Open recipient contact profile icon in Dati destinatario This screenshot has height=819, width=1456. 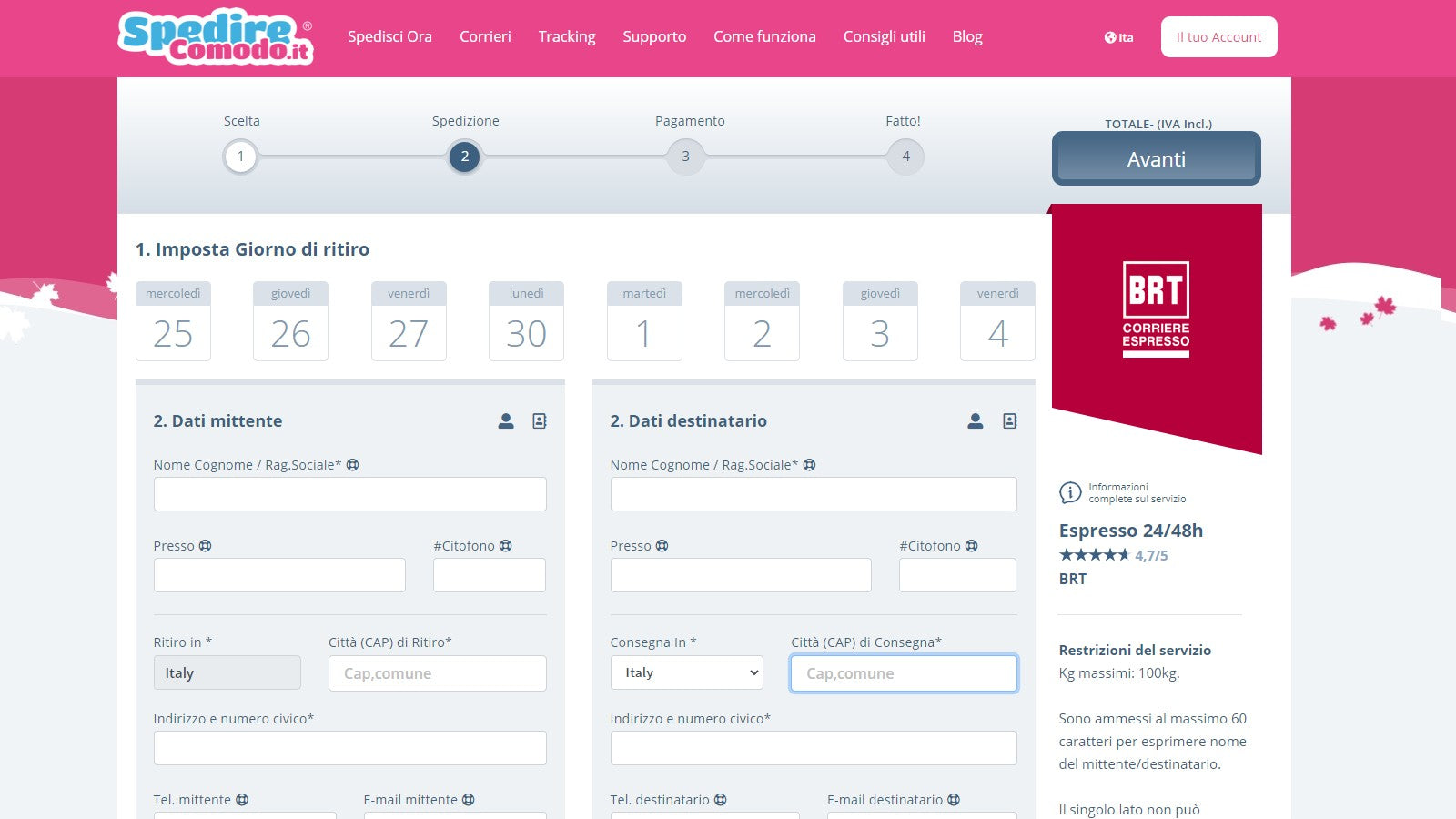click(976, 420)
